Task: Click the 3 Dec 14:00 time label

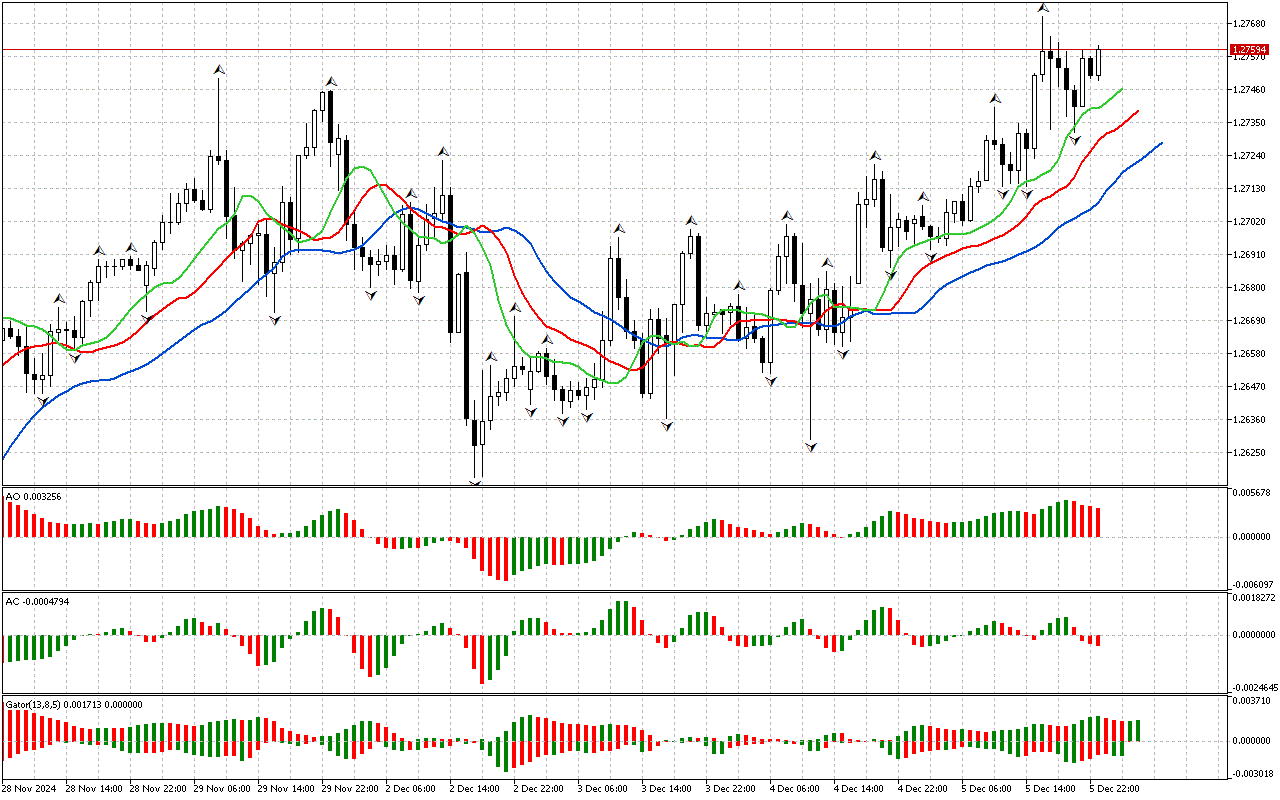Action: click(x=667, y=789)
